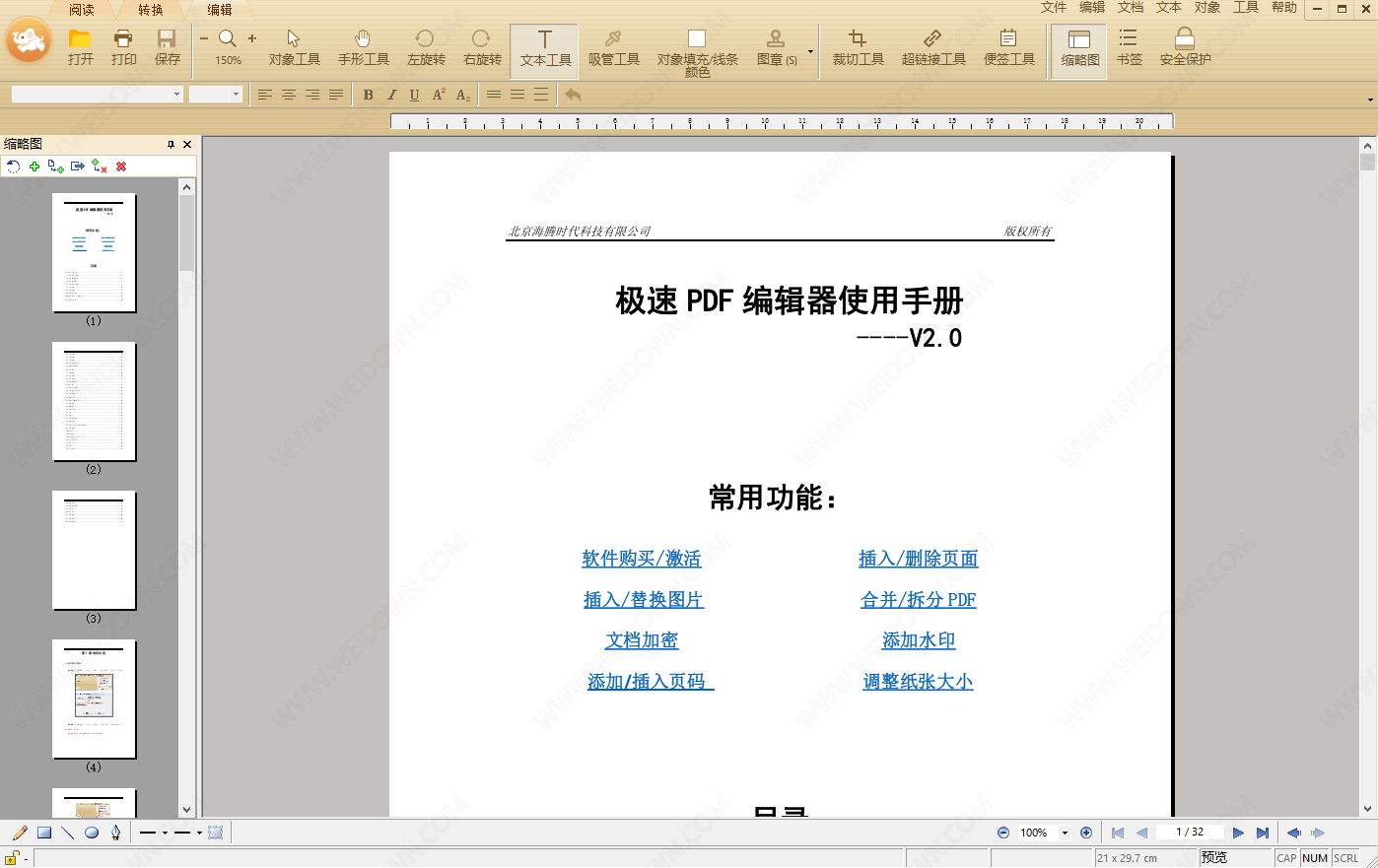Jump to last page arrow

pyautogui.click(x=1262, y=833)
